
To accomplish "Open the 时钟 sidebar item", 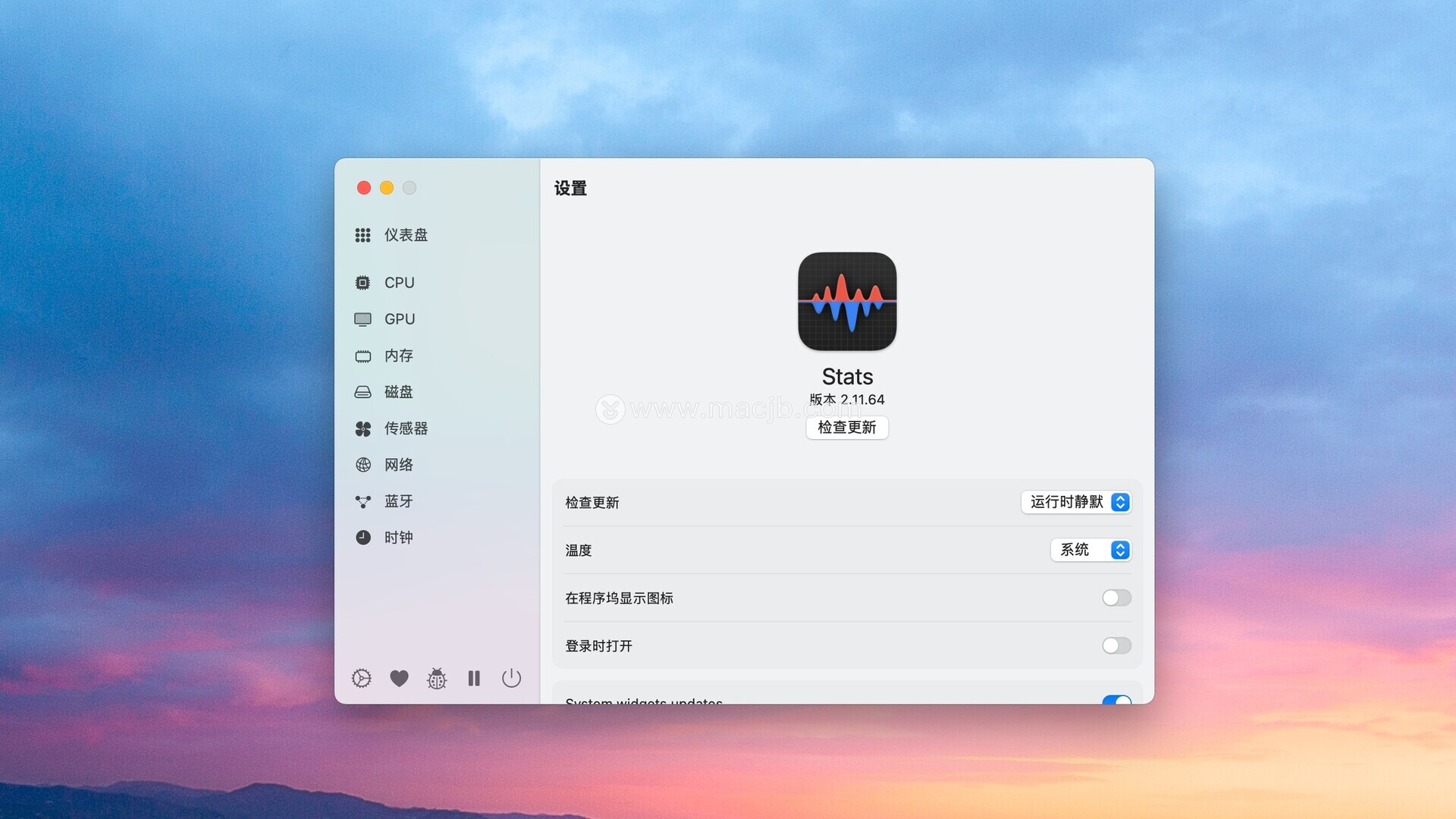I will [x=398, y=538].
